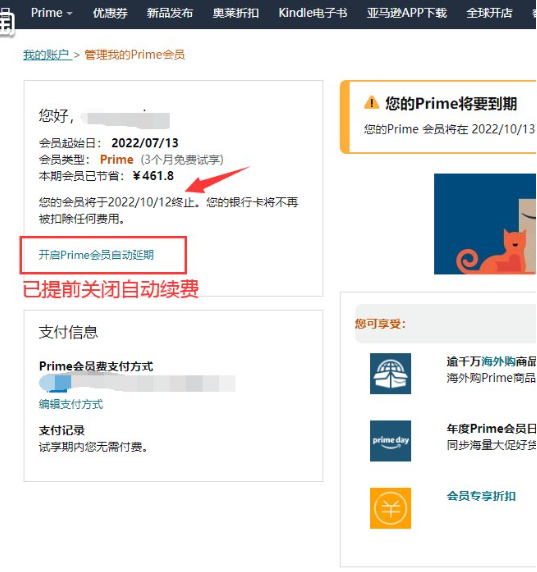Click the 管理我的Prime会员 breadcrumb

click(x=135, y=55)
